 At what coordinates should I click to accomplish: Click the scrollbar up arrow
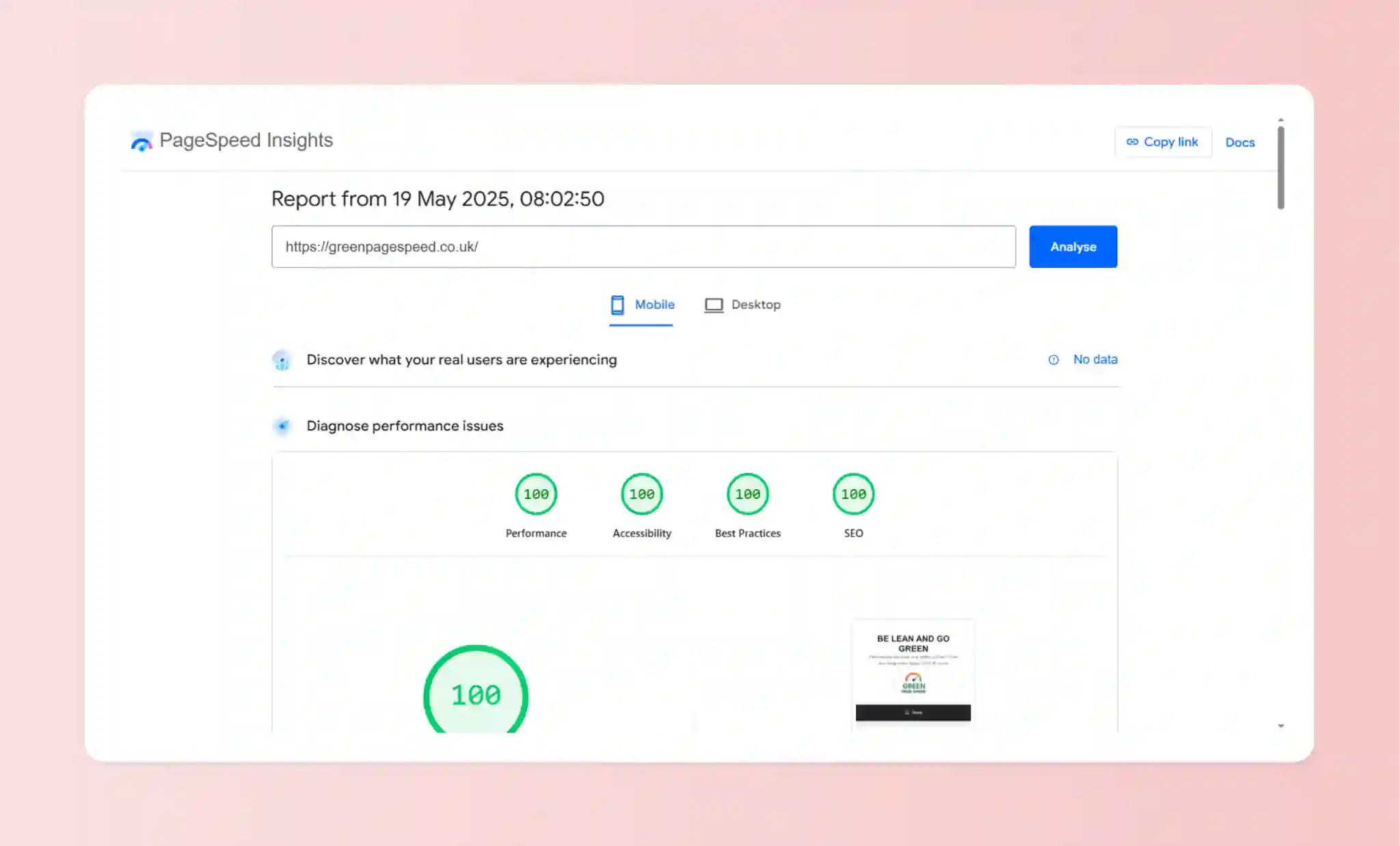[x=1281, y=120]
